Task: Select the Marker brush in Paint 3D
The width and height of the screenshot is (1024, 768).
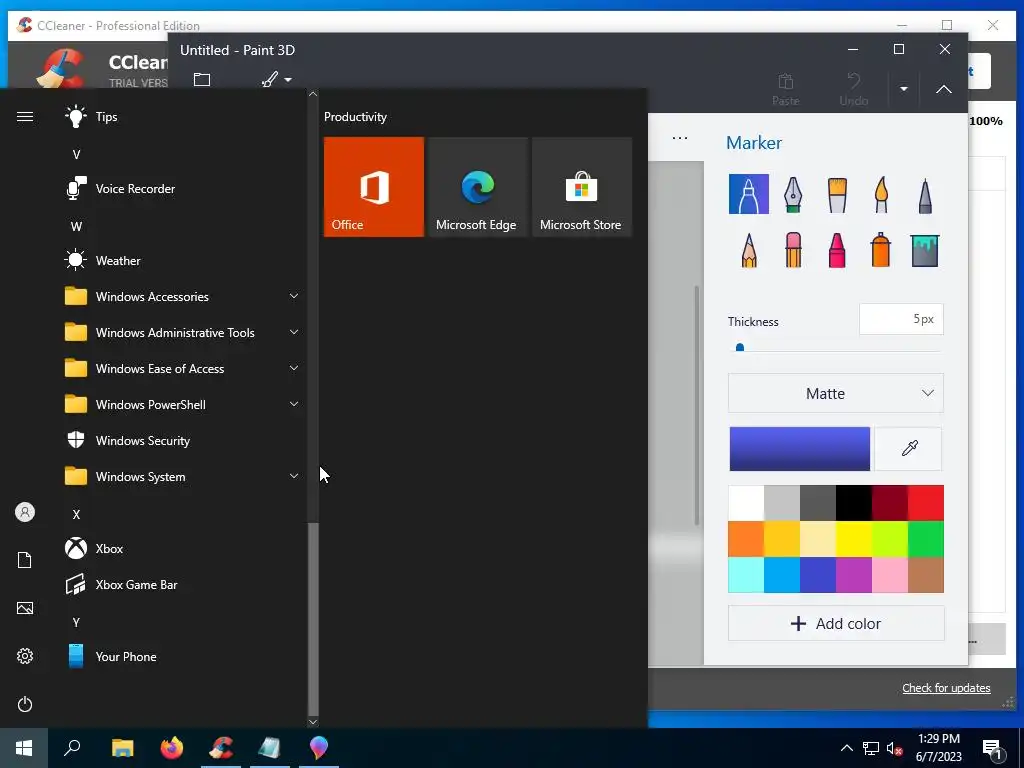Action: pyautogui.click(x=748, y=194)
